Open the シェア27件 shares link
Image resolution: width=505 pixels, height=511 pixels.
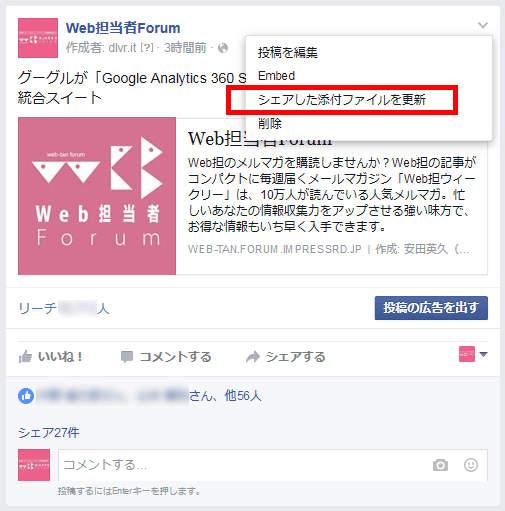point(48,433)
